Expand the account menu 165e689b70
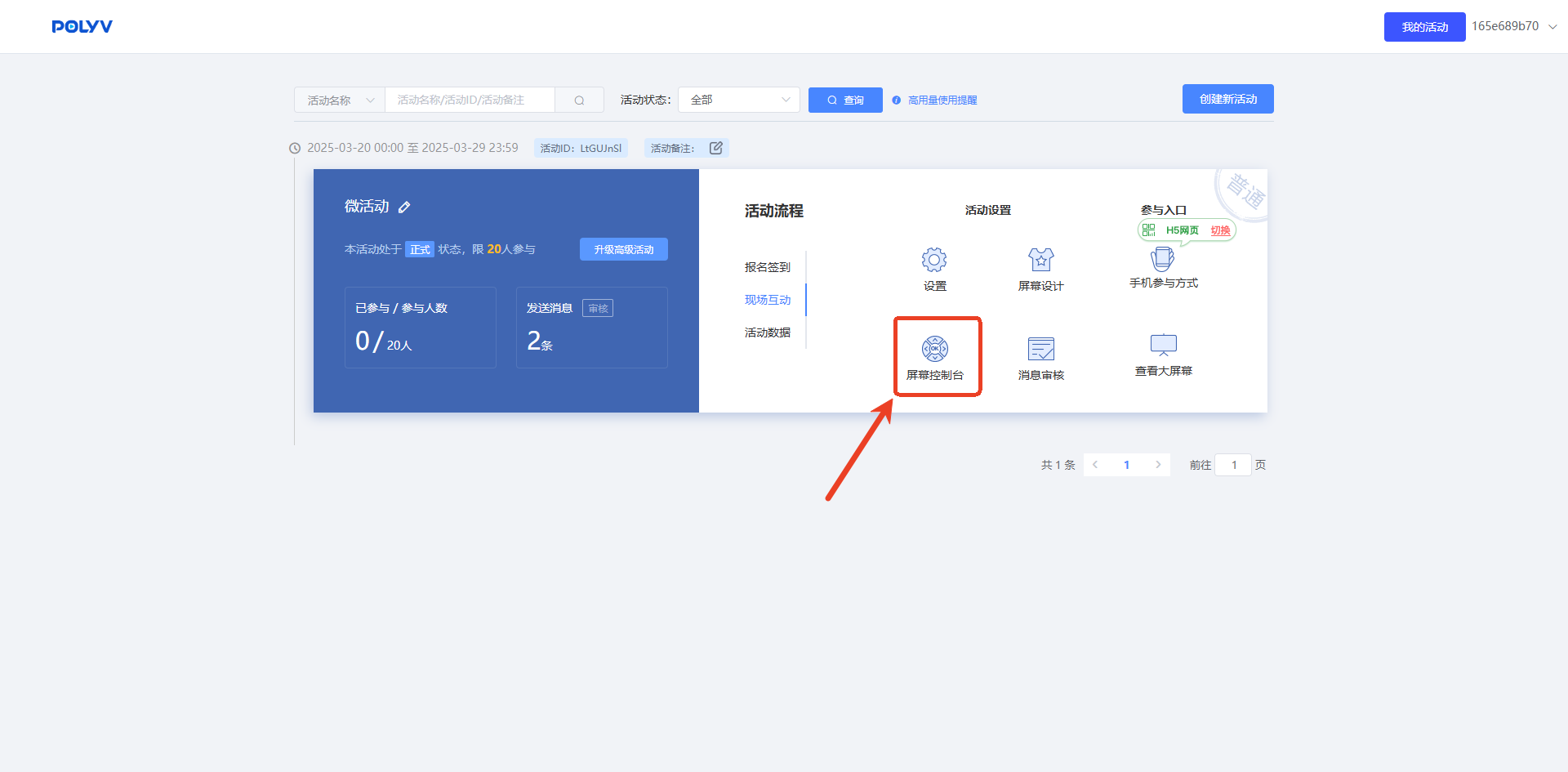 tap(1514, 26)
